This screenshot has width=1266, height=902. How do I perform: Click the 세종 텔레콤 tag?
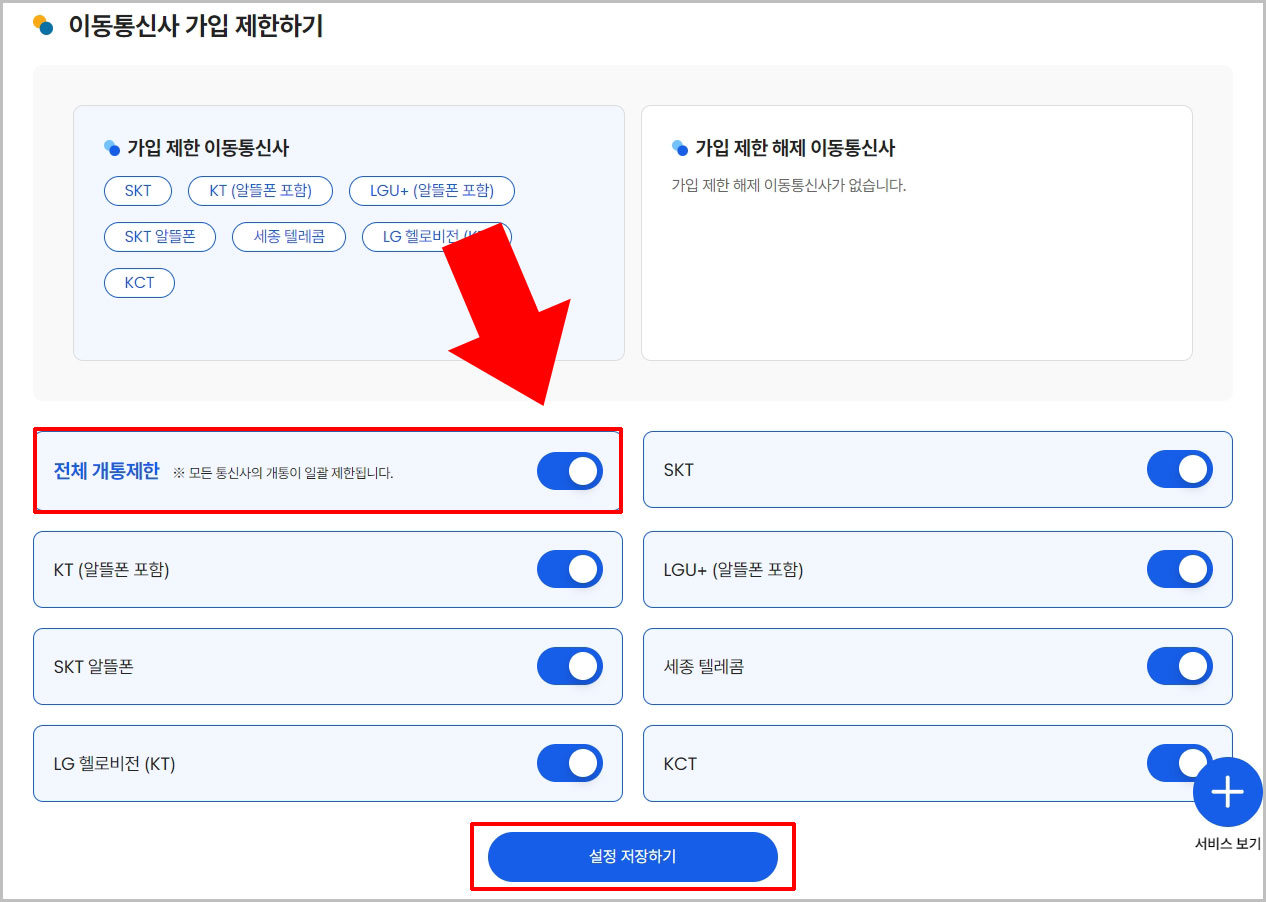pyautogui.click(x=289, y=237)
